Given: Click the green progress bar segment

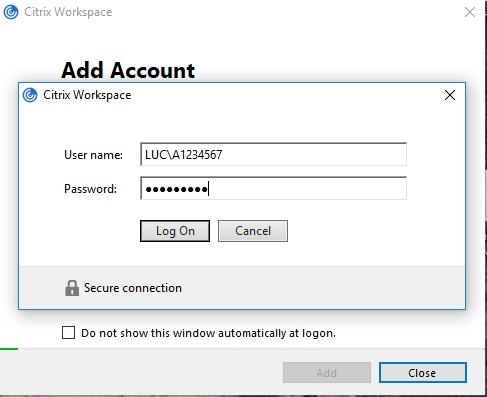Looking at the screenshot, I should (9, 349).
